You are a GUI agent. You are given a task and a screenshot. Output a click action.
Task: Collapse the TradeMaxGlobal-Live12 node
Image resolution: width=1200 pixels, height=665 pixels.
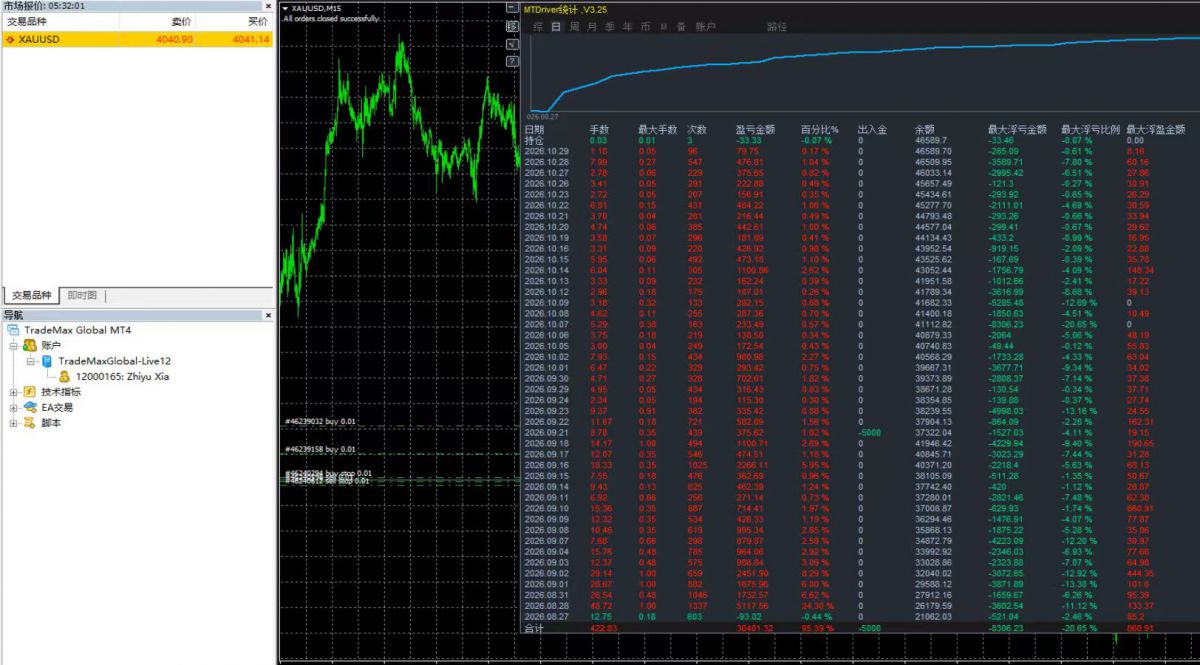30,361
